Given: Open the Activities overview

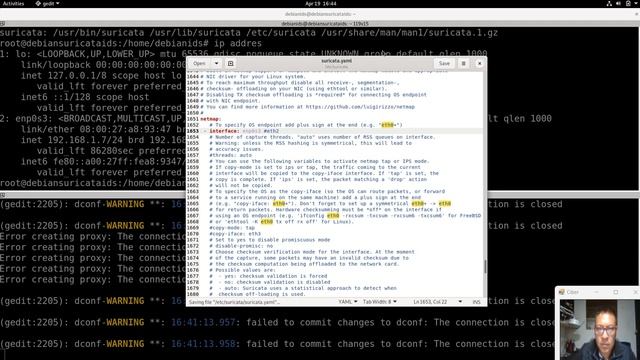Looking at the screenshot, I should pos(13,3).
